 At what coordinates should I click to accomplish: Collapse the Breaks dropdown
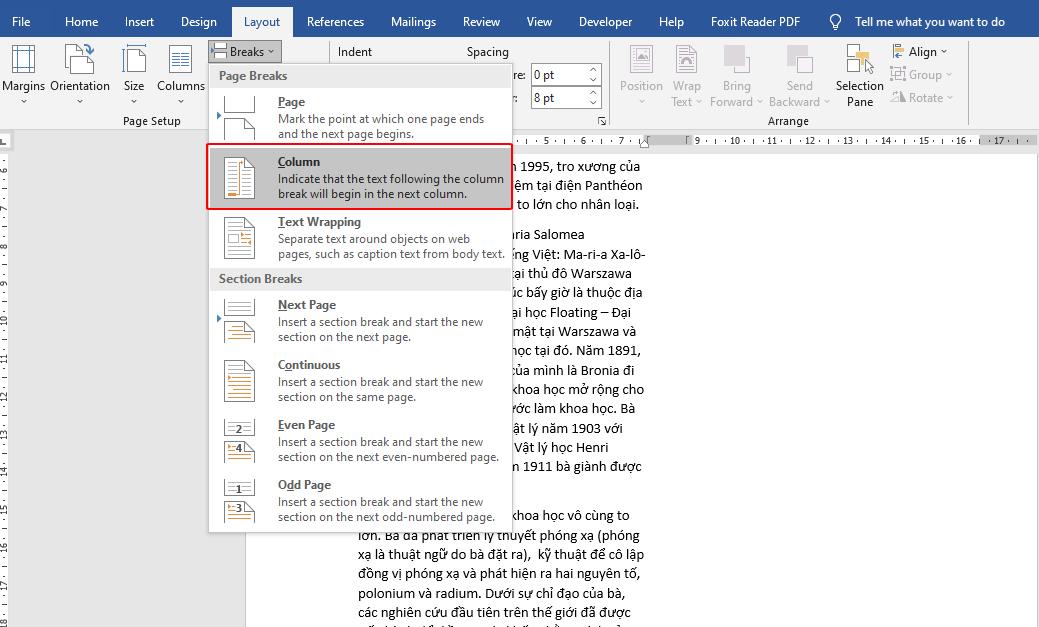click(243, 51)
